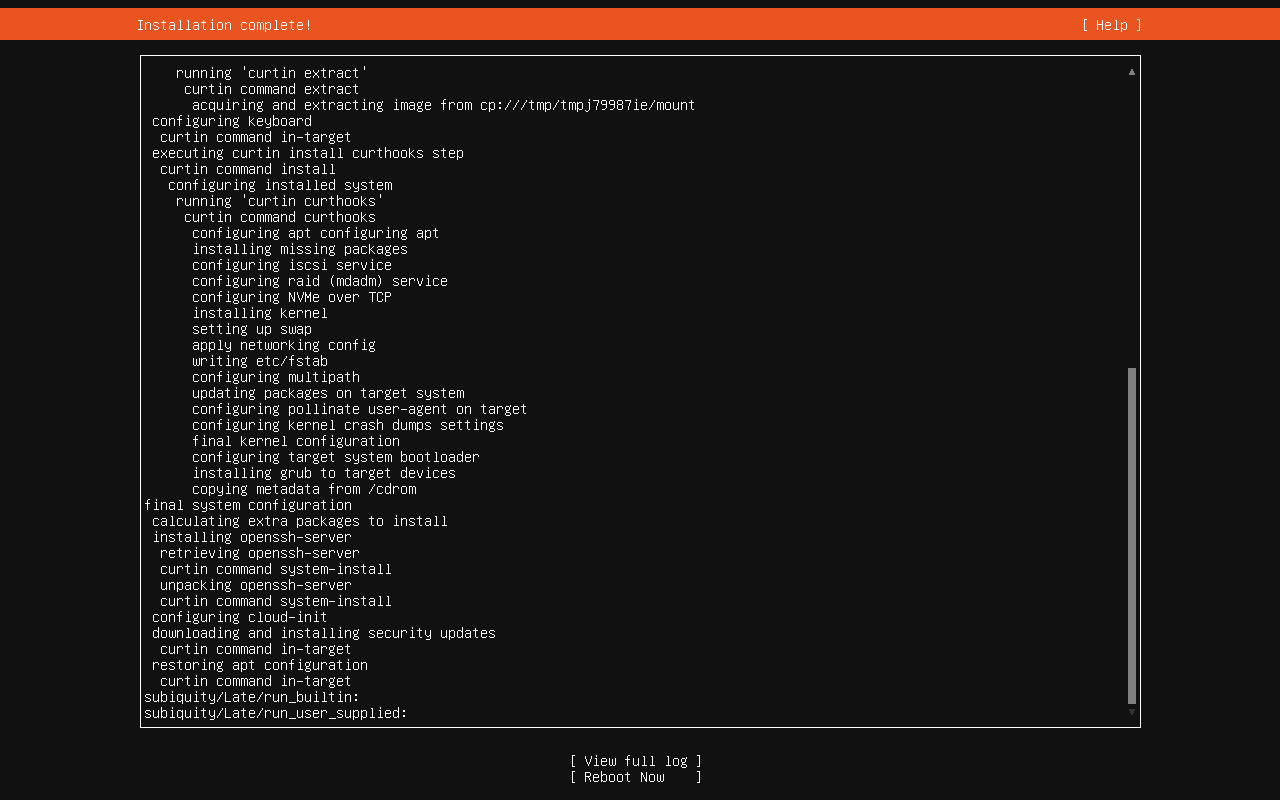
Task: Click the log pane scrollbar thumb
Action: [x=1132, y=536]
